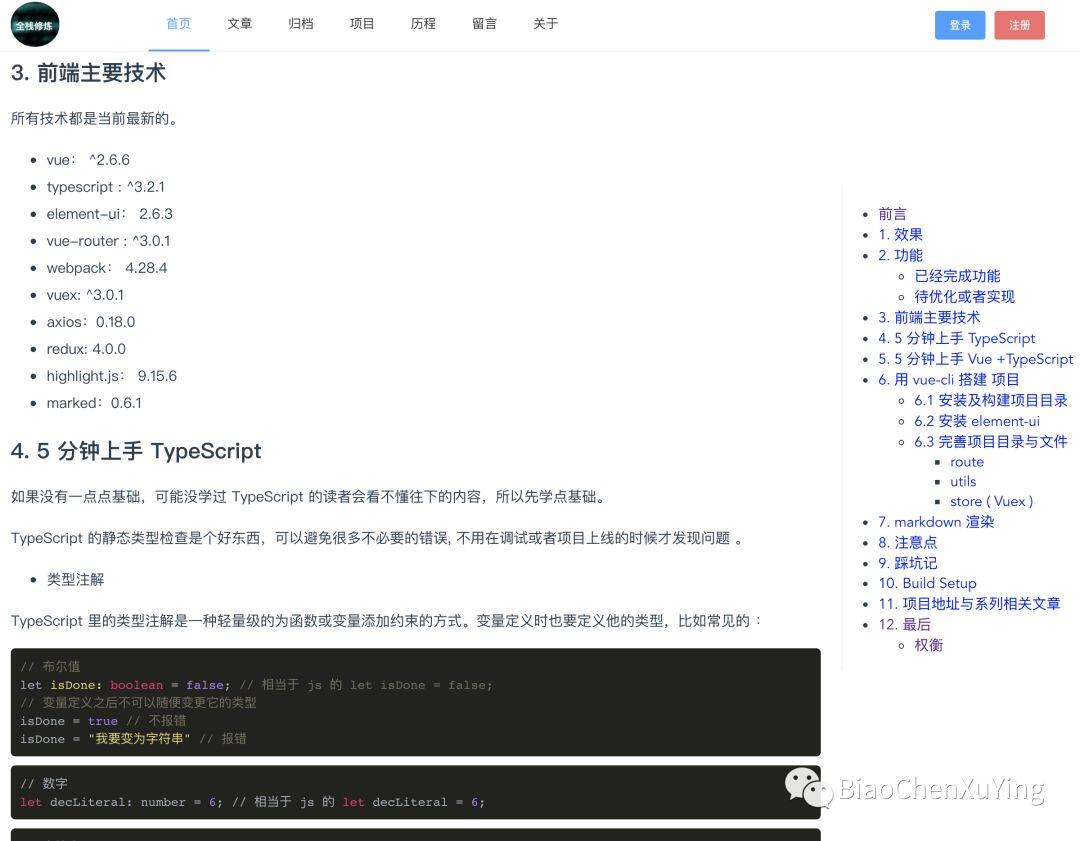Open '8. 注意点' contents link
The image size is (1080, 841).
point(907,543)
